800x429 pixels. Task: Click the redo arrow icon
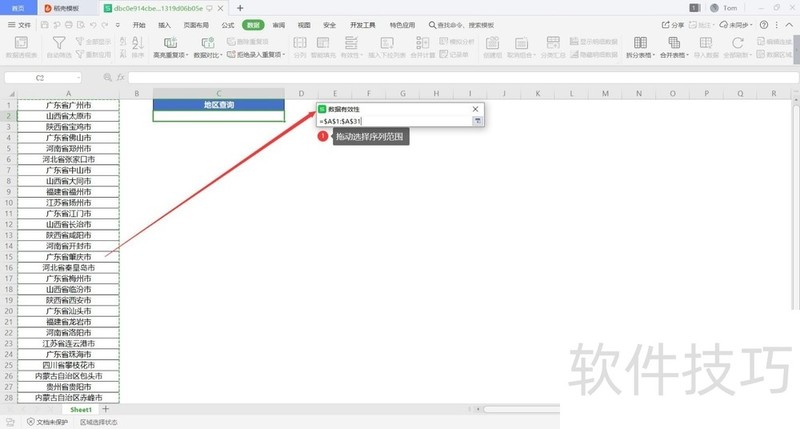coord(105,24)
